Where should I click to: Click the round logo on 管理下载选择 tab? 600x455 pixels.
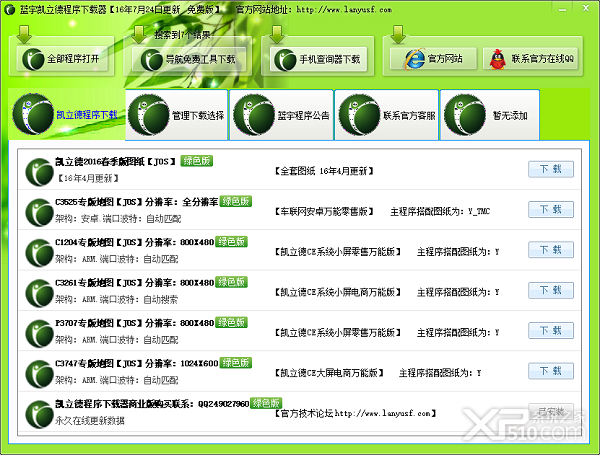click(148, 115)
